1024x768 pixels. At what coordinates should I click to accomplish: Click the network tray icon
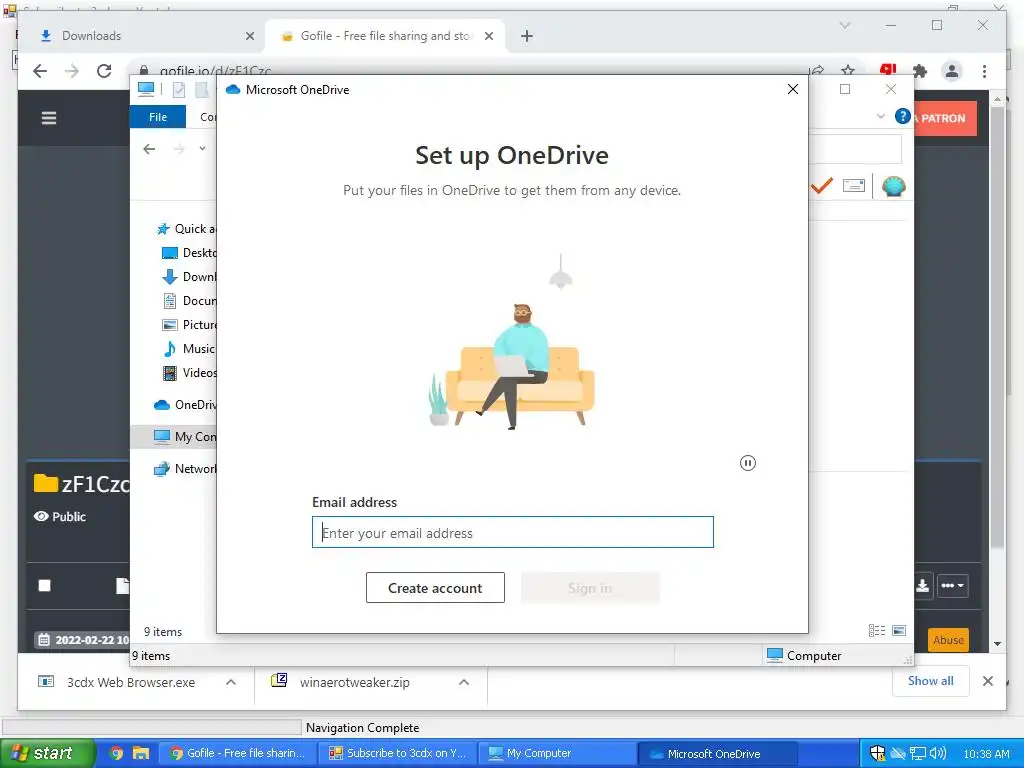(x=918, y=754)
